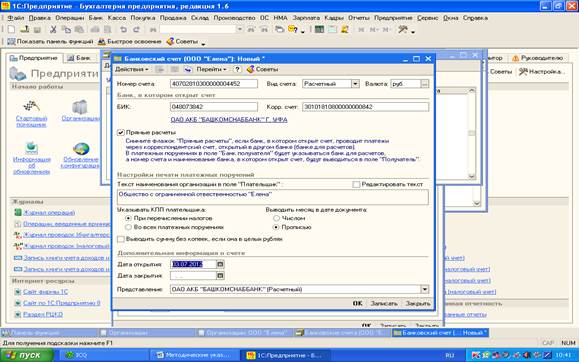Viewport: 579px width, 362px height.
Task: Uncheck the Прямые расчеты checkbox
Action: (x=121, y=132)
